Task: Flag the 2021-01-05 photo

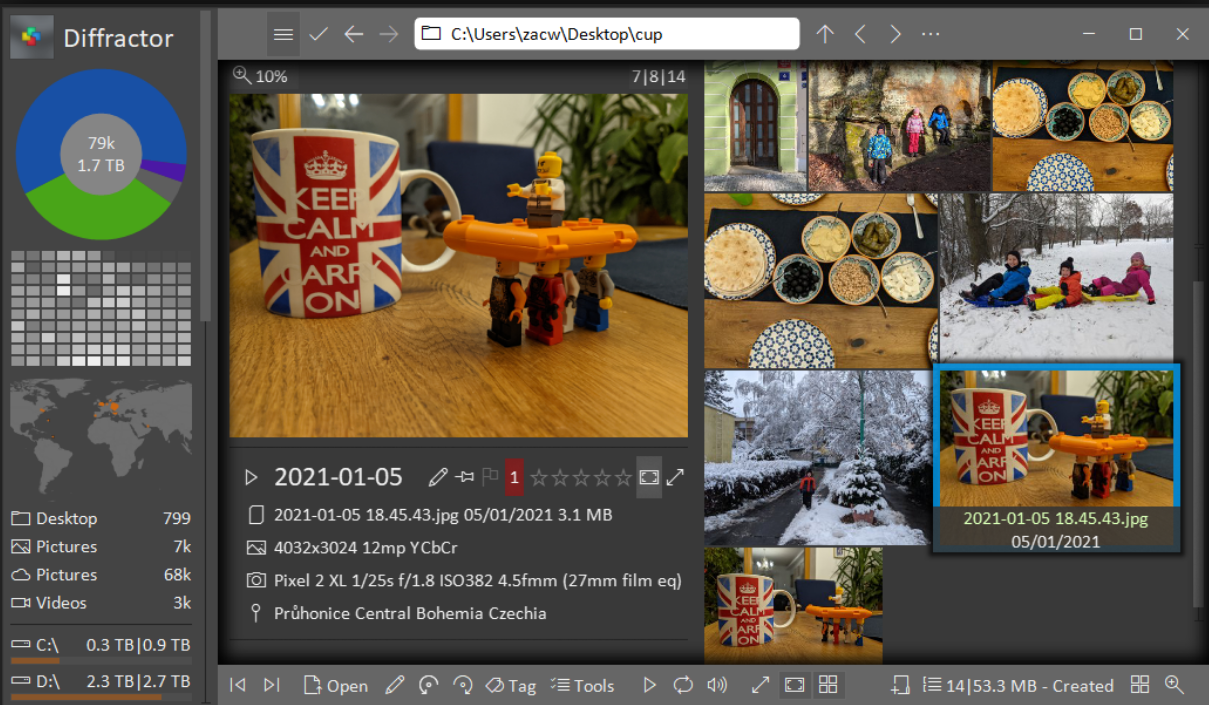Action: (x=489, y=477)
